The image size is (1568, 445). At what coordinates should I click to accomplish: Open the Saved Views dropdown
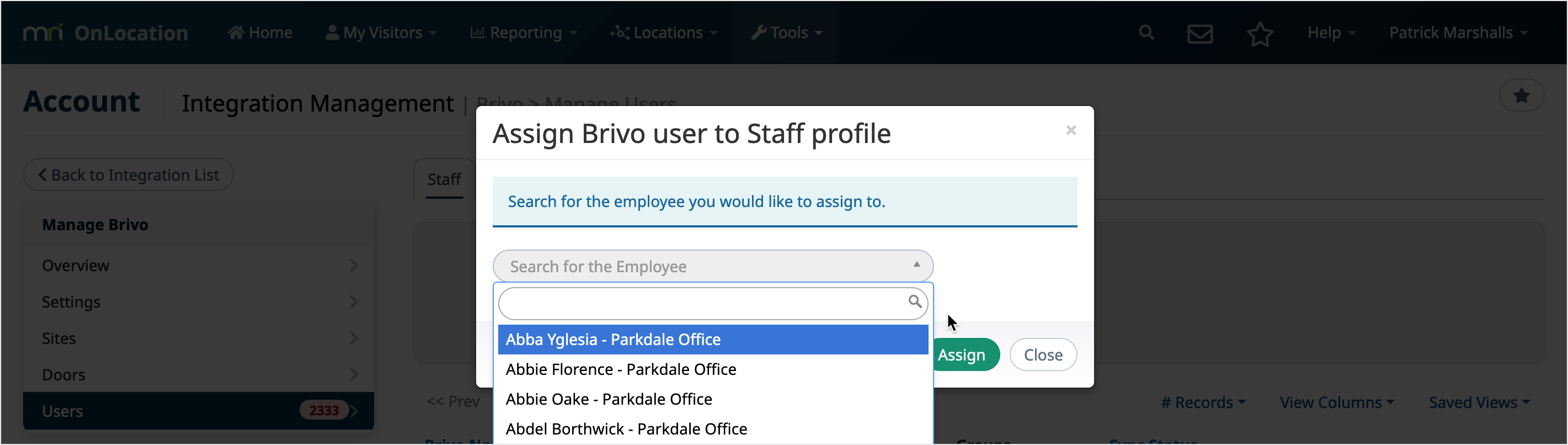1479,403
